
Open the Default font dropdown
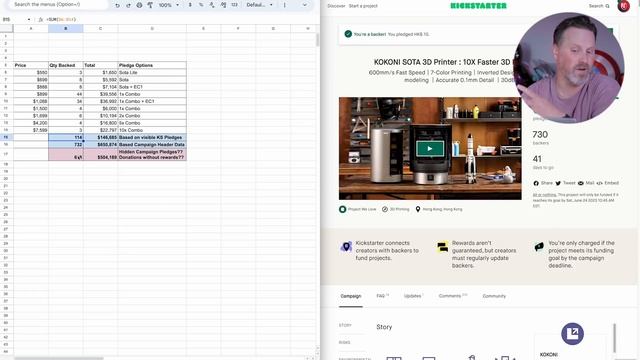pyautogui.click(x=260, y=5)
